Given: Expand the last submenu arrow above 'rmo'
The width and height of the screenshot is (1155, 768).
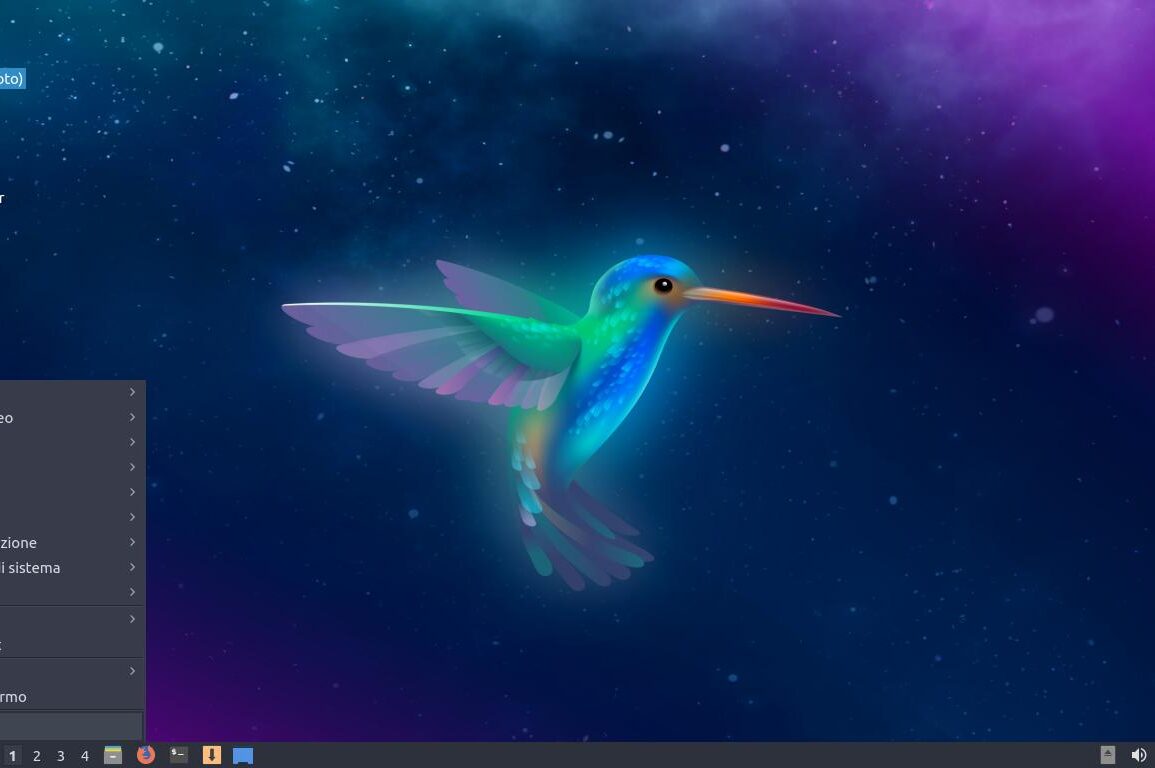Looking at the screenshot, I should point(132,671).
